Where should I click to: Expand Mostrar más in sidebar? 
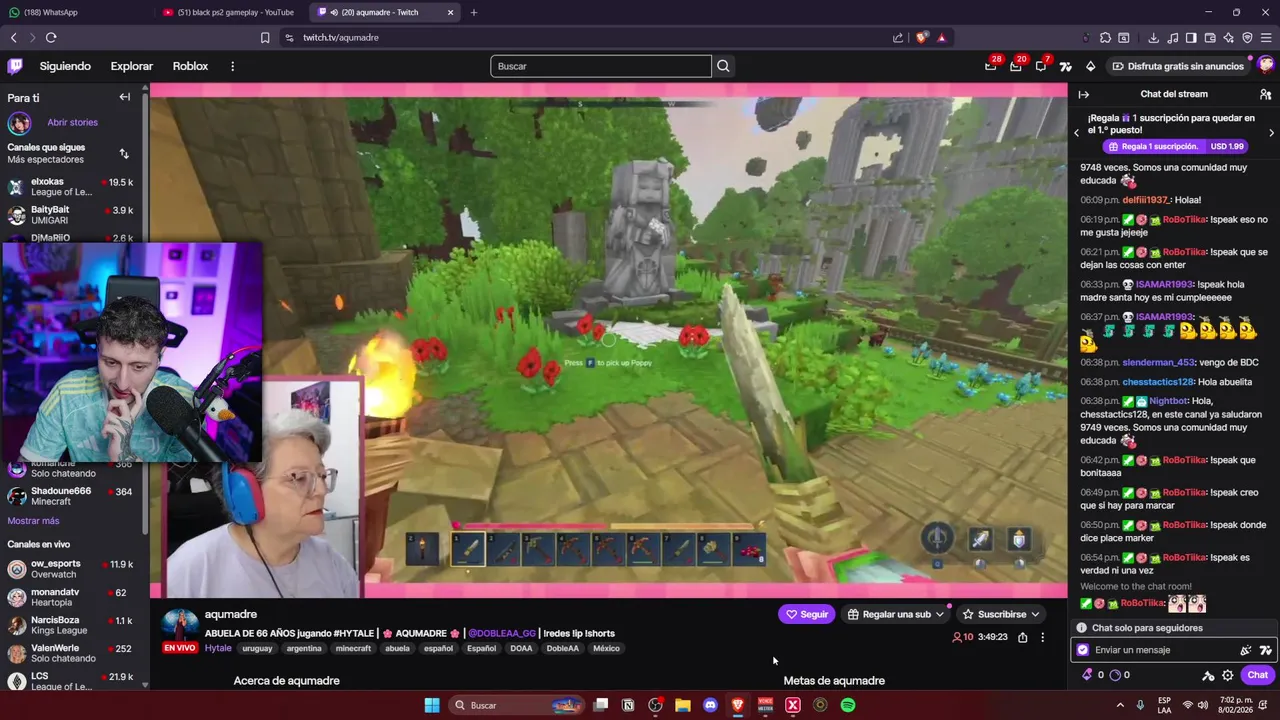pyautogui.click(x=33, y=521)
